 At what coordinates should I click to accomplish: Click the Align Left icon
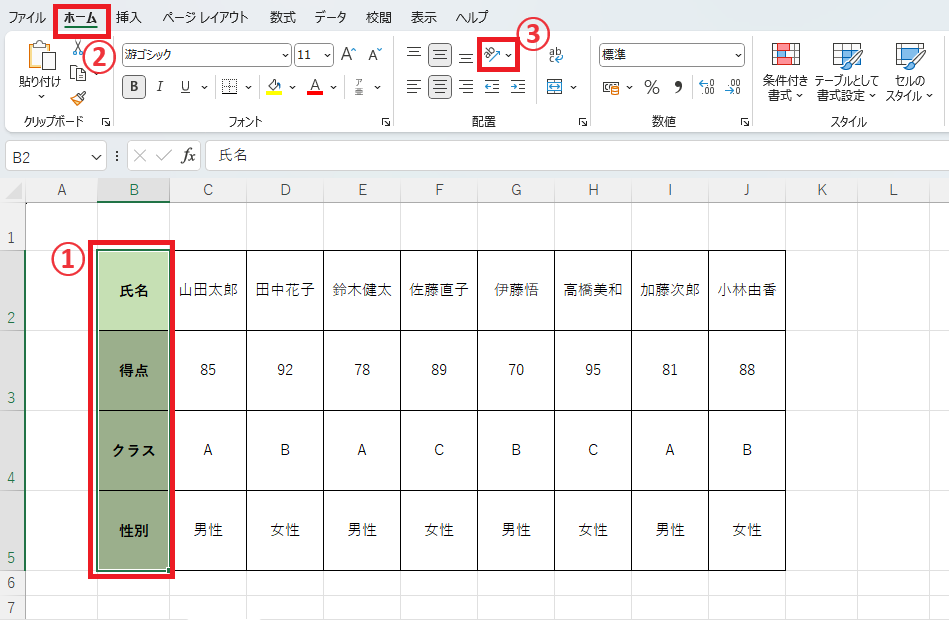(414, 87)
